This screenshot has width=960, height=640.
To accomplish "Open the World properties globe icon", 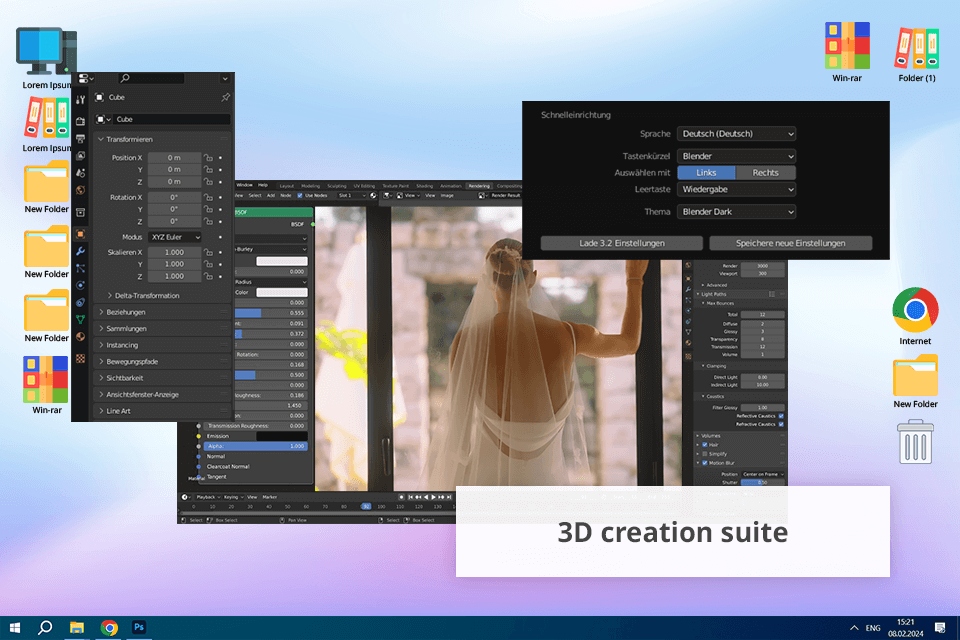I will [80, 190].
